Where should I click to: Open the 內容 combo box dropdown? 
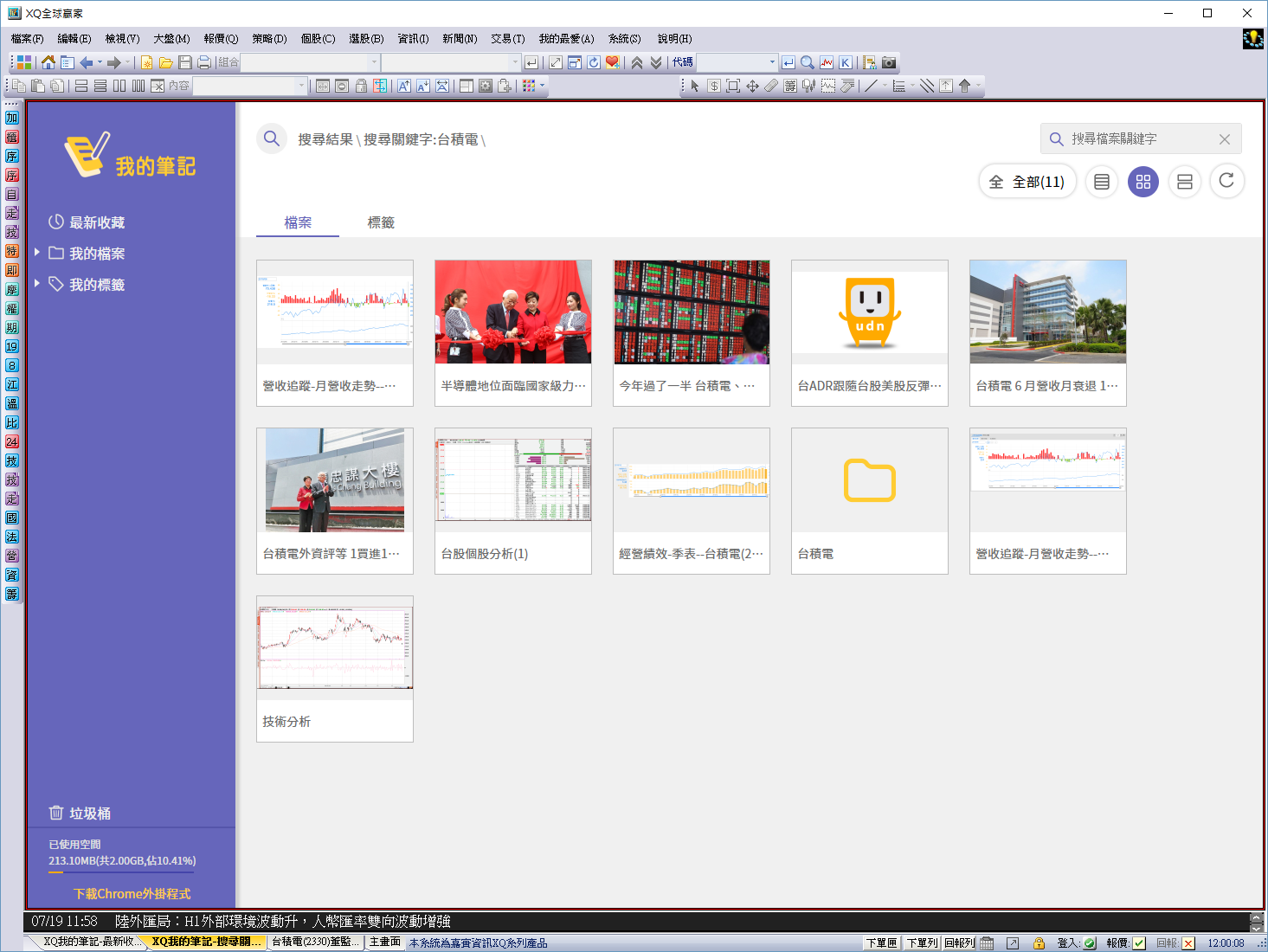[301, 86]
